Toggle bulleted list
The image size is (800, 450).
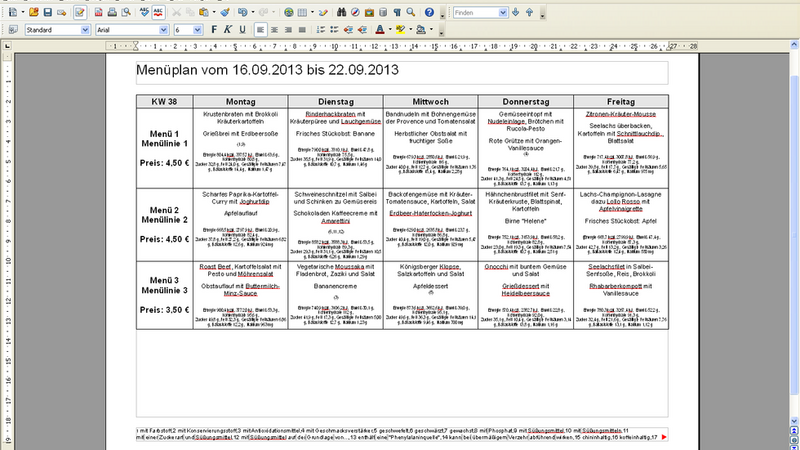[334, 30]
